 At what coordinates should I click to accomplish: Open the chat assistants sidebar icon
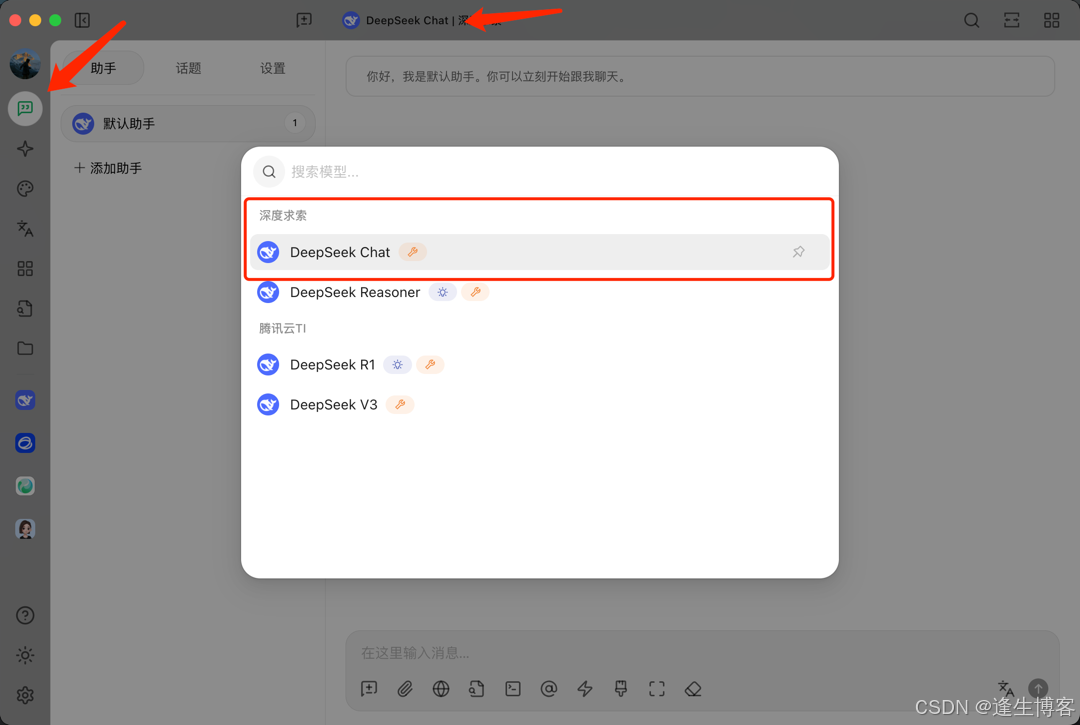(x=25, y=109)
